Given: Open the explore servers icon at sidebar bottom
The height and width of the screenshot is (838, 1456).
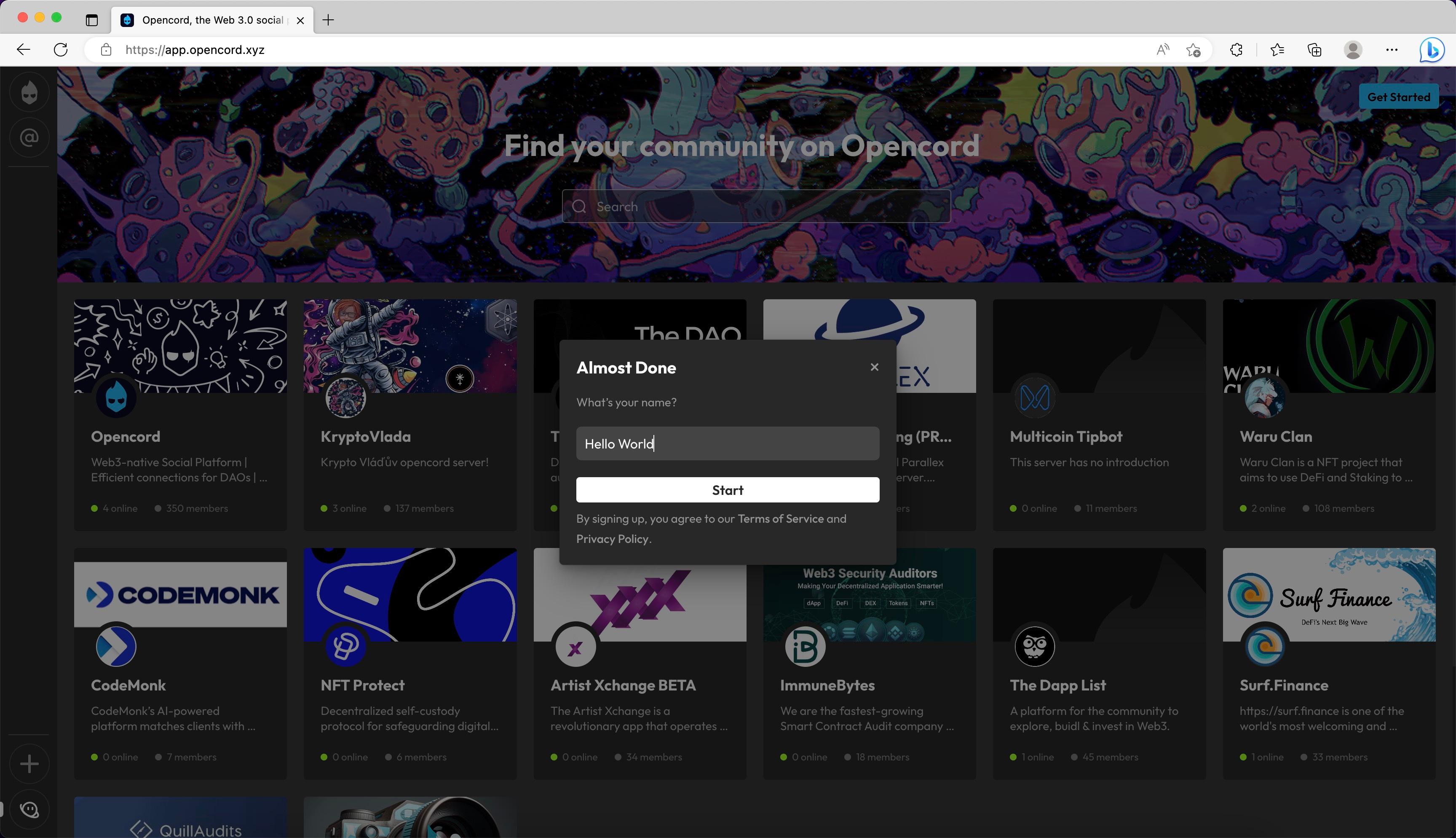Looking at the screenshot, I should point(29,809).
